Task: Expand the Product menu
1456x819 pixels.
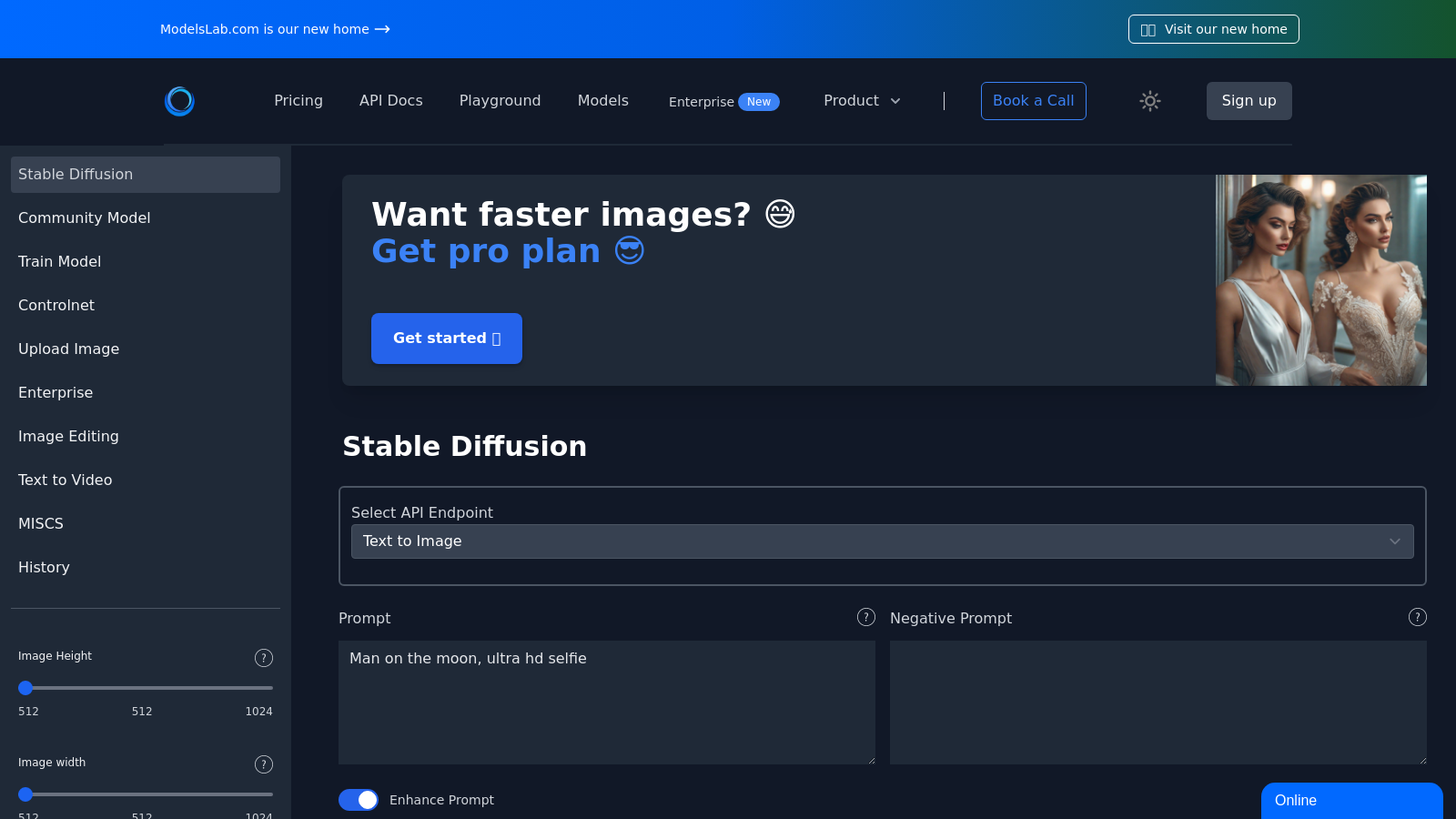Action: coord(861,101)
